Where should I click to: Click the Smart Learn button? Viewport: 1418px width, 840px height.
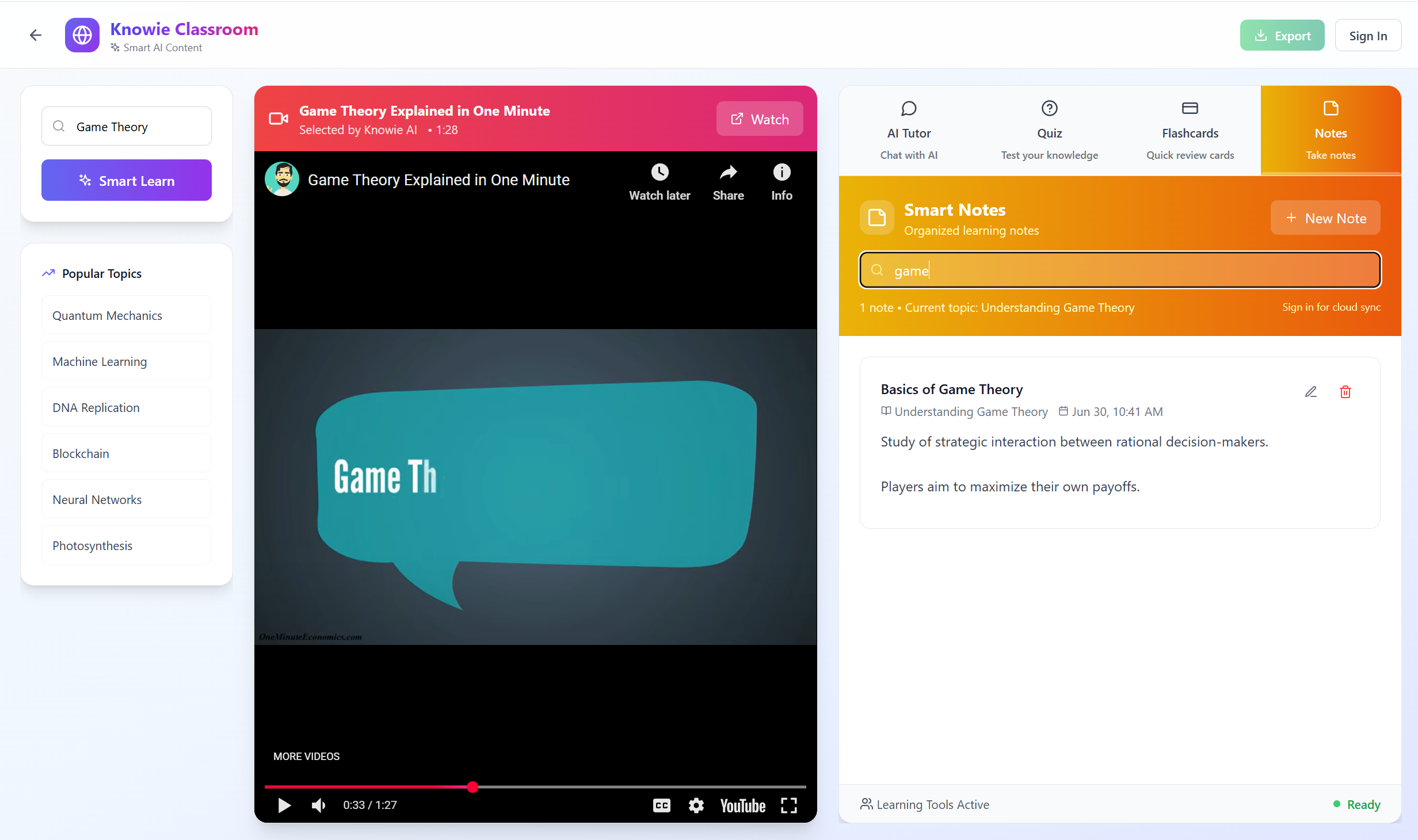click(x=127, y=181)
